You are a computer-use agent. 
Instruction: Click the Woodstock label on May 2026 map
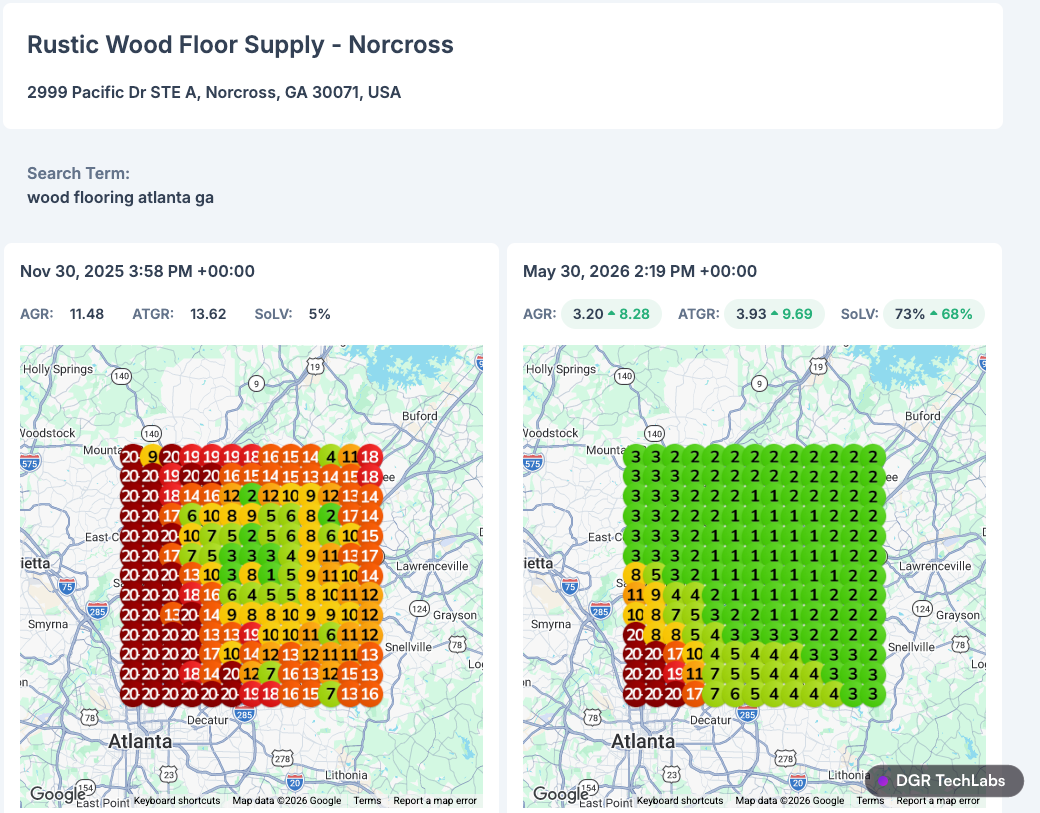pyautogui.click(x=551, y=432)
